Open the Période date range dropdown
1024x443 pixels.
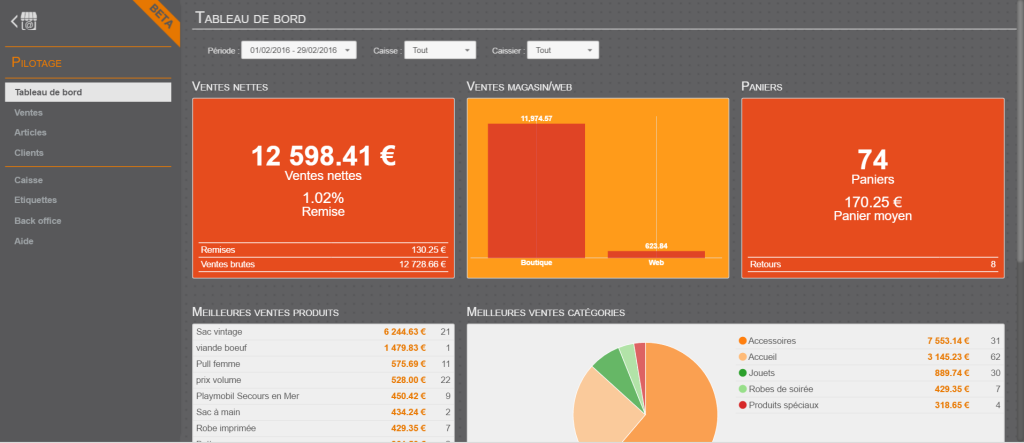click(x=300, y=50)
